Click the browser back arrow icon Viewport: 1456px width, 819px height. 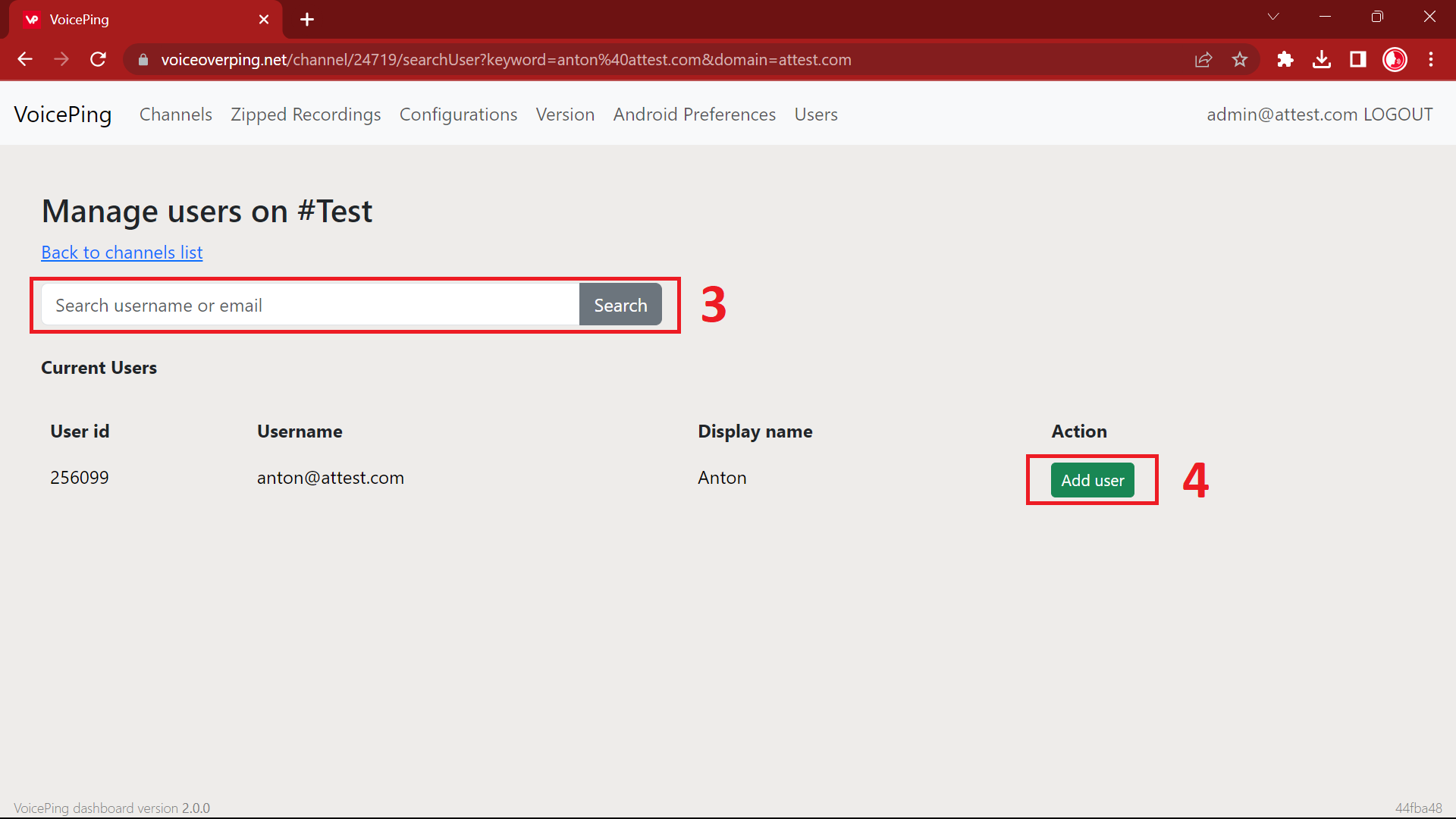pos(25,59)
